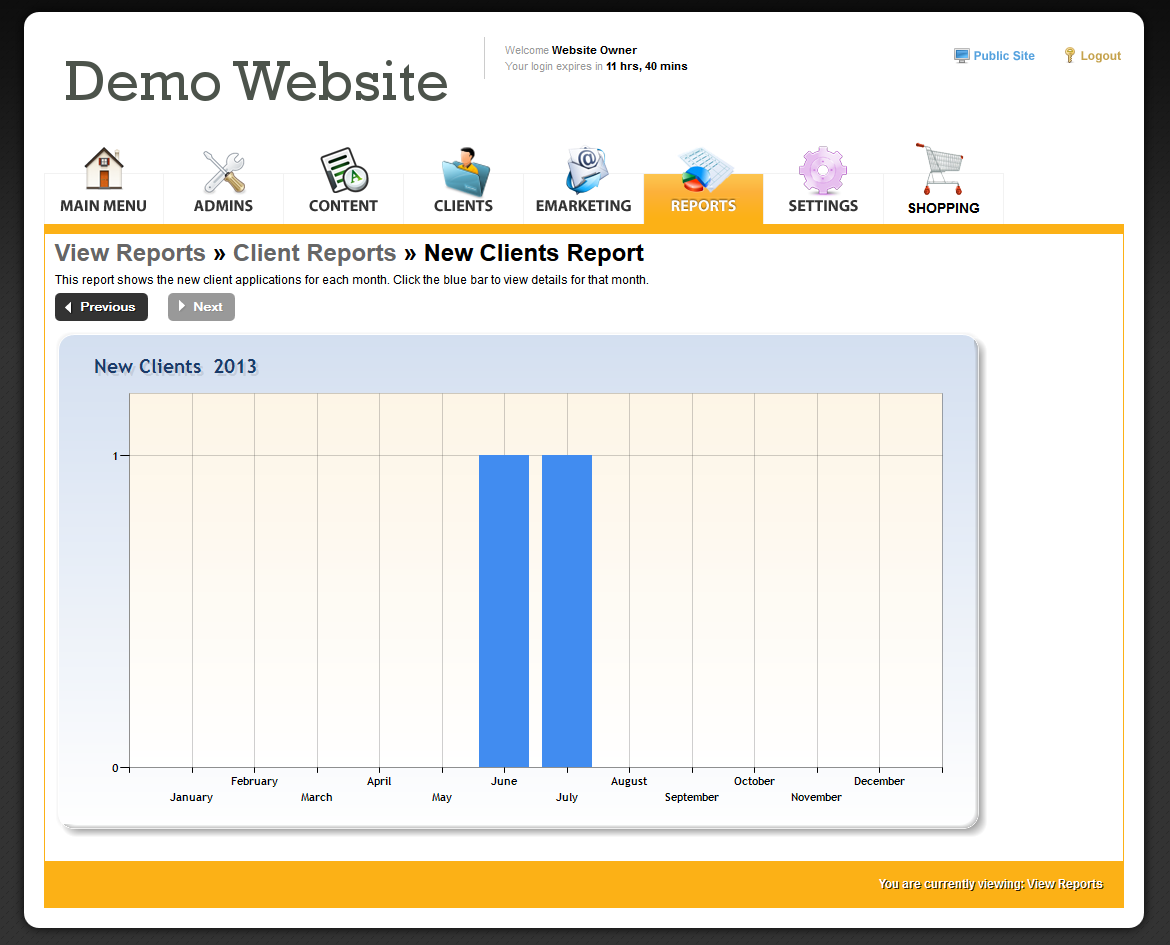Click the June blue bar
This screenshot has height=945, width=1170.
504,610
